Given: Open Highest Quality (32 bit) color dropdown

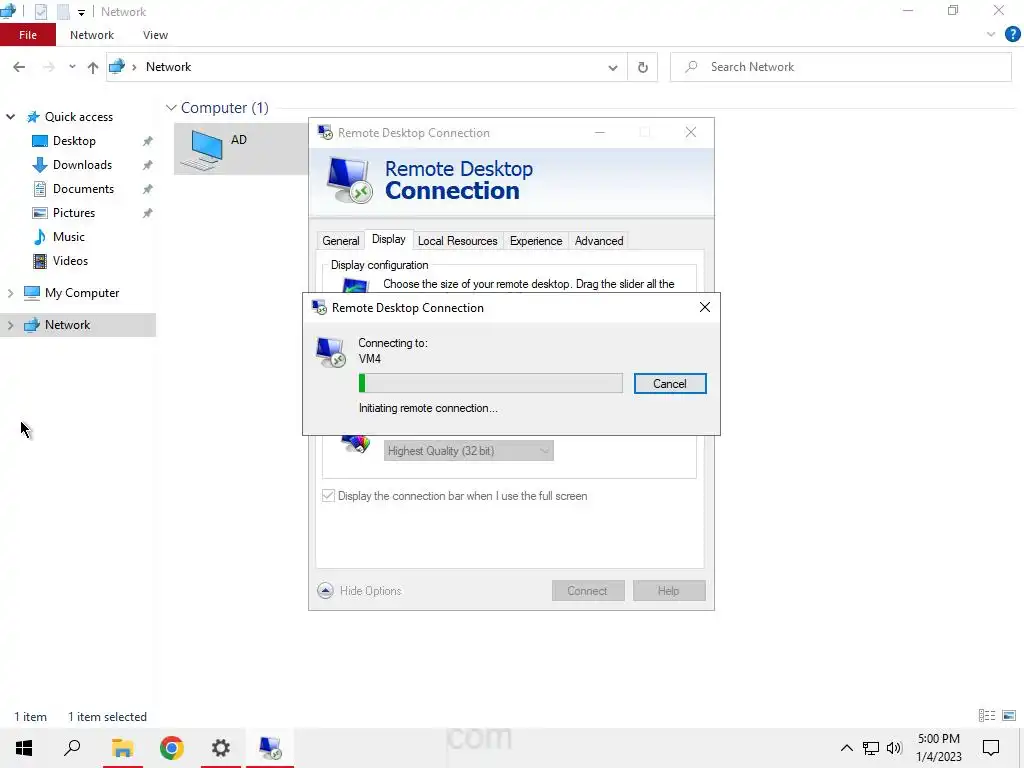Looking at the screenshot, I should tap(468, 451).
